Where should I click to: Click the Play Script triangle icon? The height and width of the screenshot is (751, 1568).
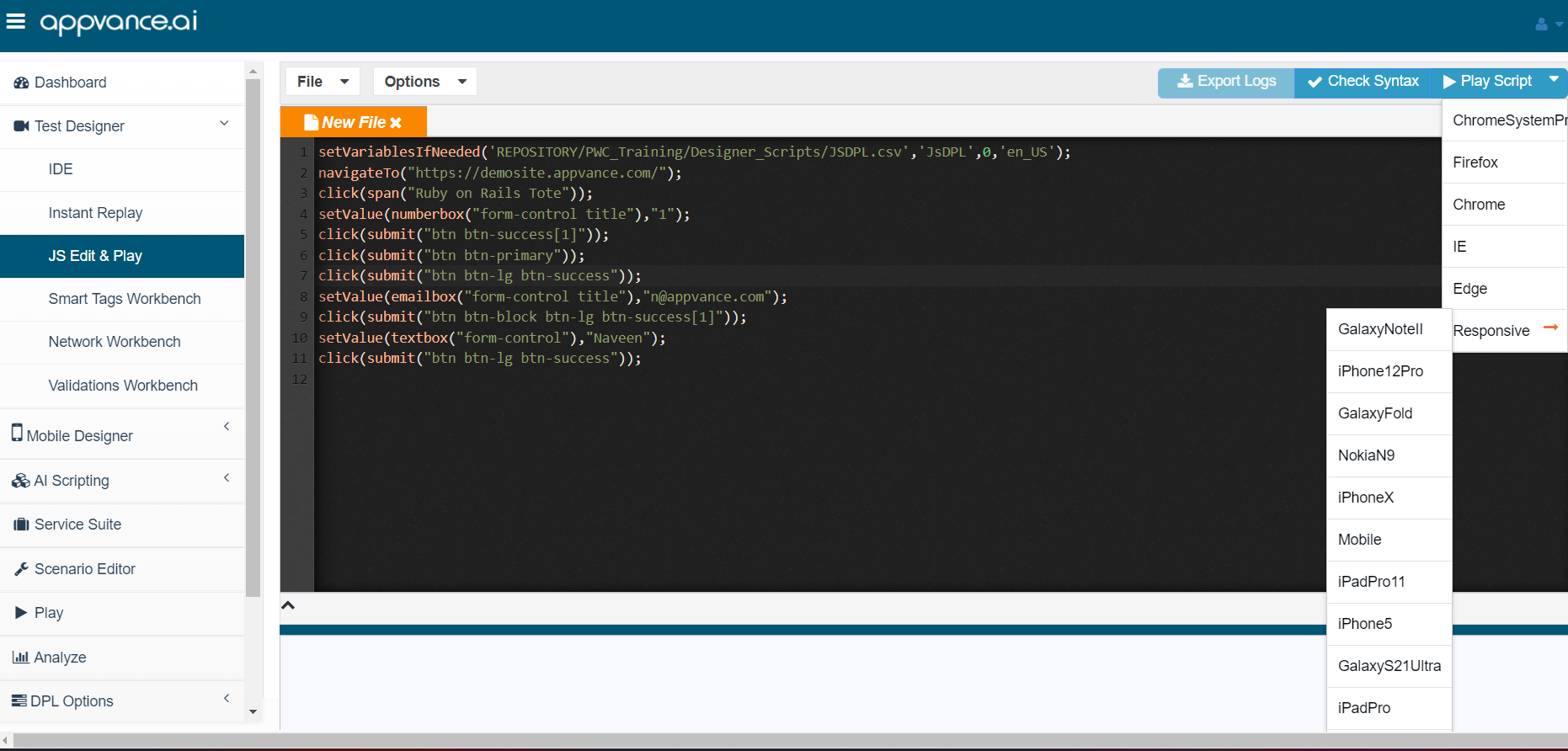pyautogui.click(x=1449, y=82)
